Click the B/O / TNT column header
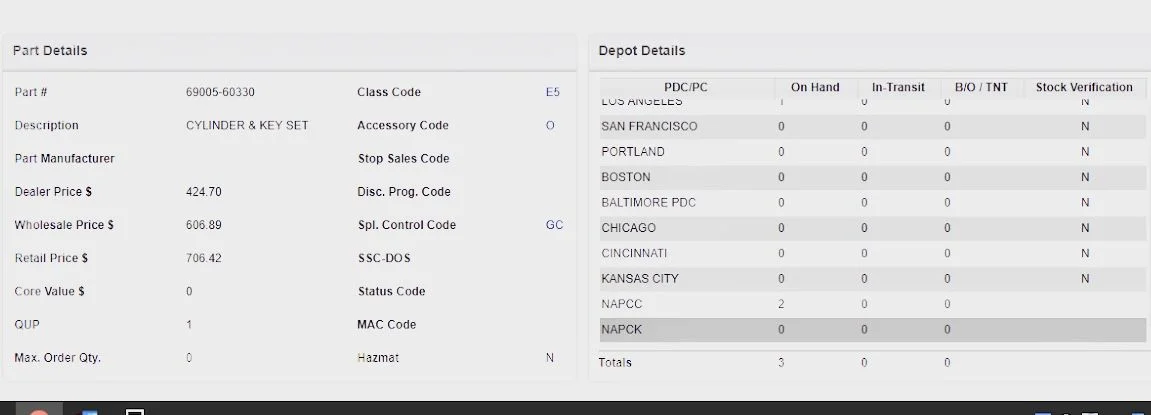Image resolution: width=1151 pixels, height=415 pixels. [x=981, y=88]
